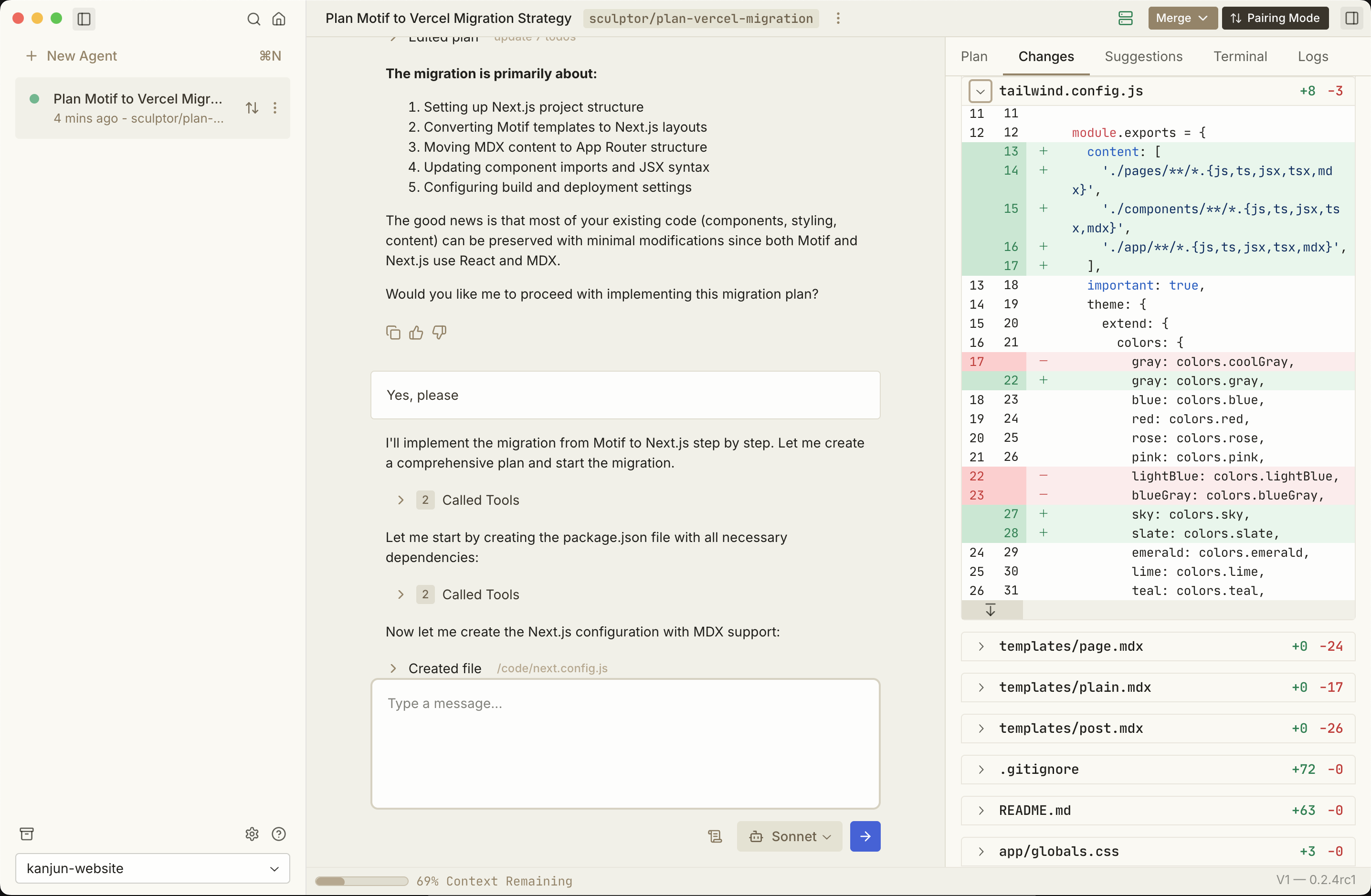Send message with blue arrow button
The image size is (1371, 896).
tap(865, 836)
